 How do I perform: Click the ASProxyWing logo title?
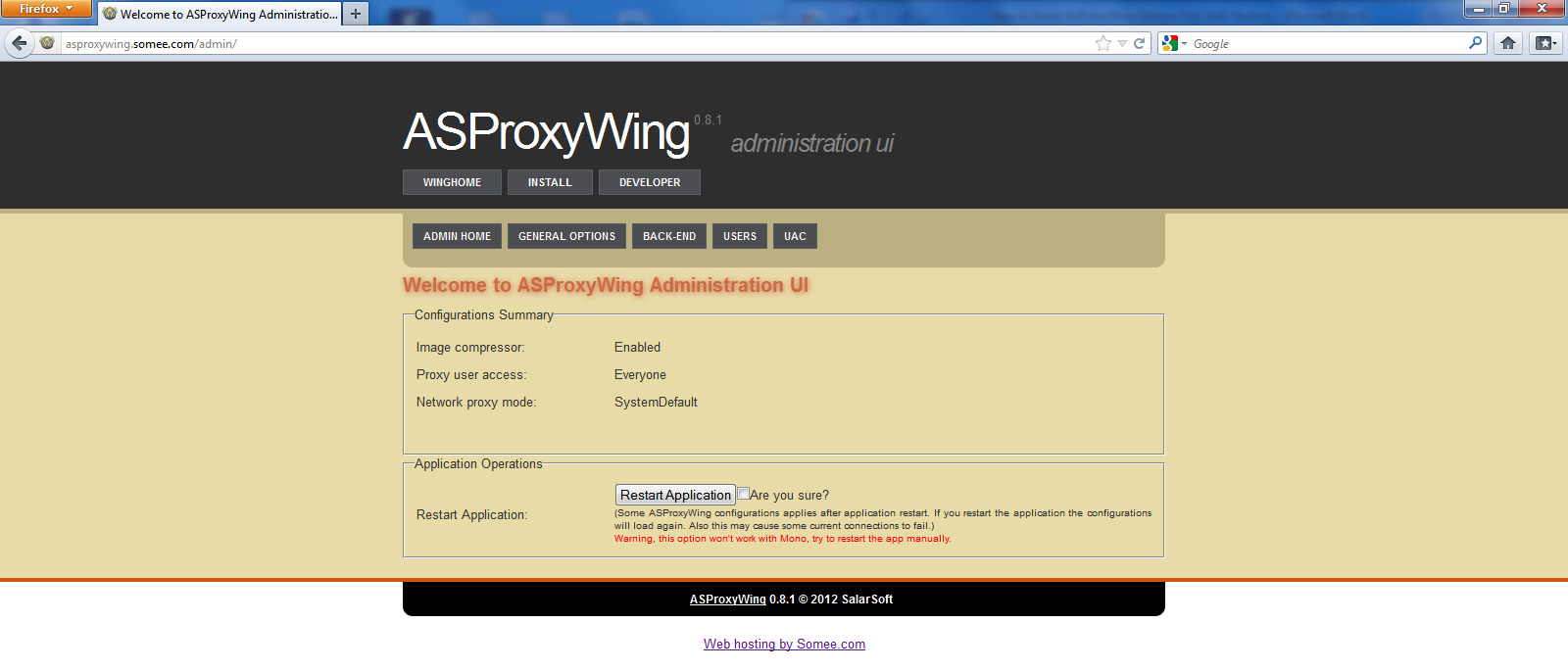[546, 132]
